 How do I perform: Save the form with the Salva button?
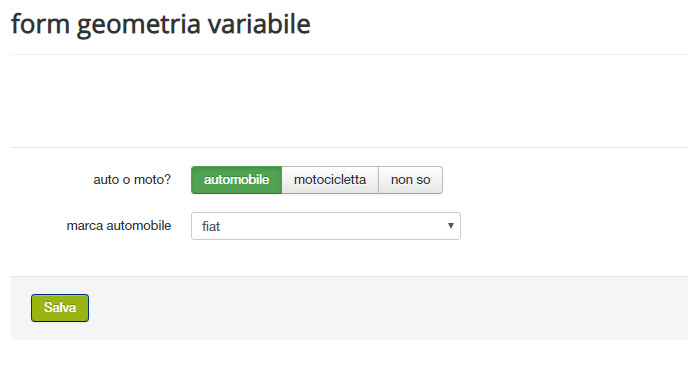pyautogui.click(x=60, y=308)
